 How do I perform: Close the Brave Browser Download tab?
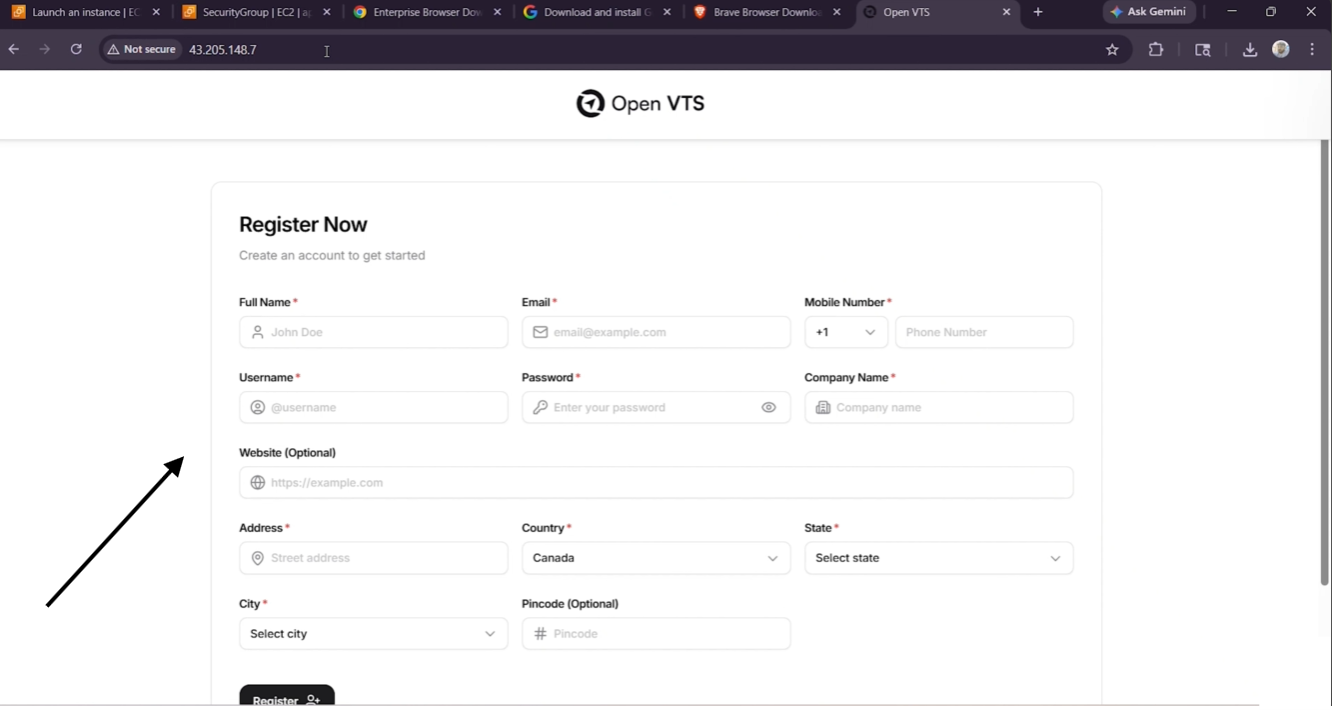(837, 12)
